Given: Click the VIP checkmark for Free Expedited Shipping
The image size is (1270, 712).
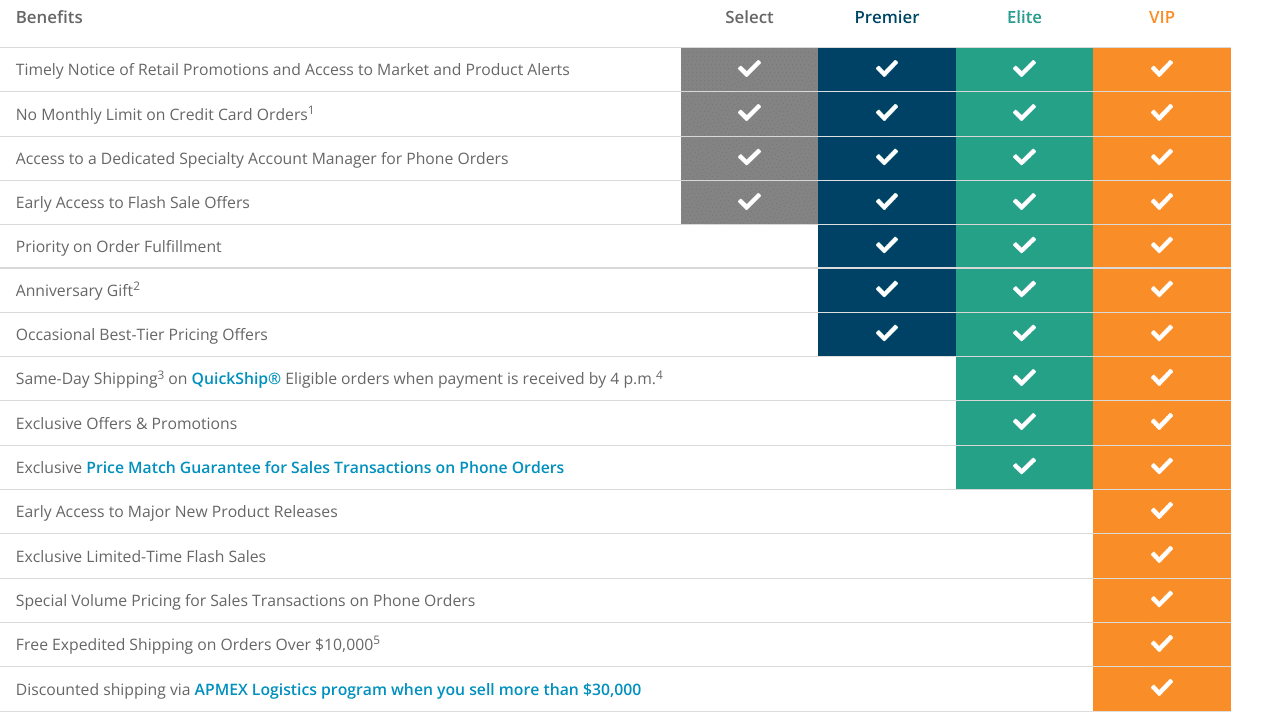Looking at the screenshot, I should 1161,644.
